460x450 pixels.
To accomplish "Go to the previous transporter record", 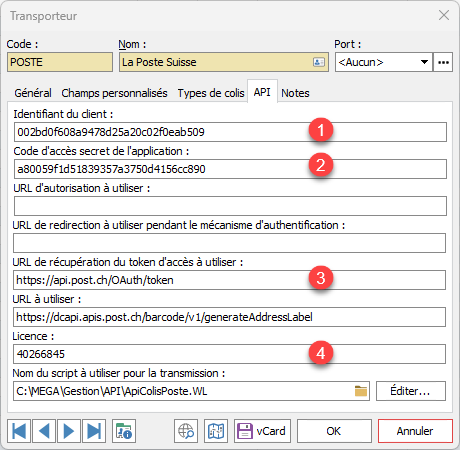I will click(44, 431).
